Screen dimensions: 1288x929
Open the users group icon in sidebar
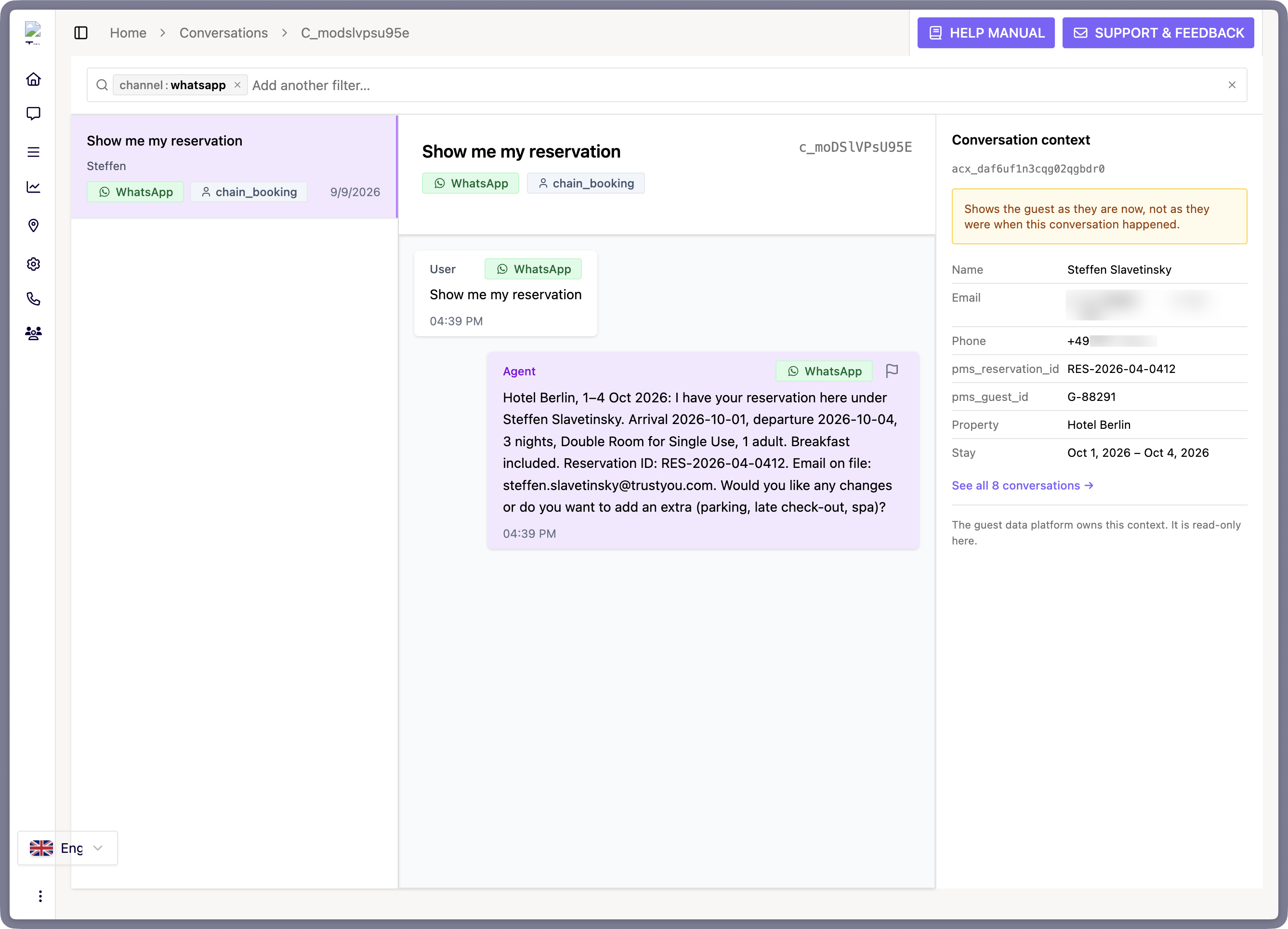34,333
